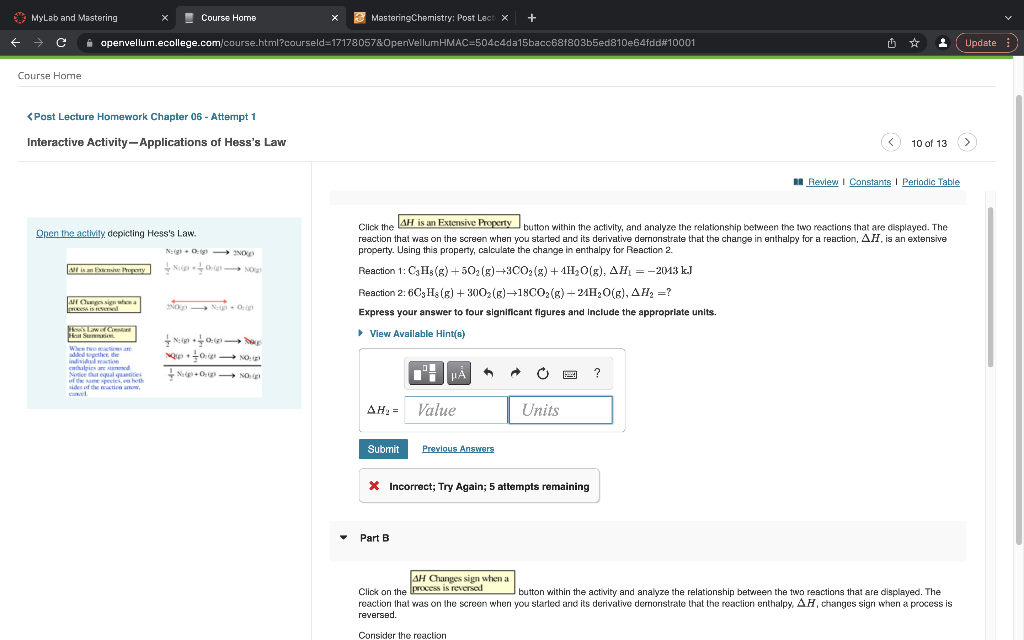This screenshot has height=640, width=1024.
Task: Click the undo arrow in the answer box
Action: point(487,373)
